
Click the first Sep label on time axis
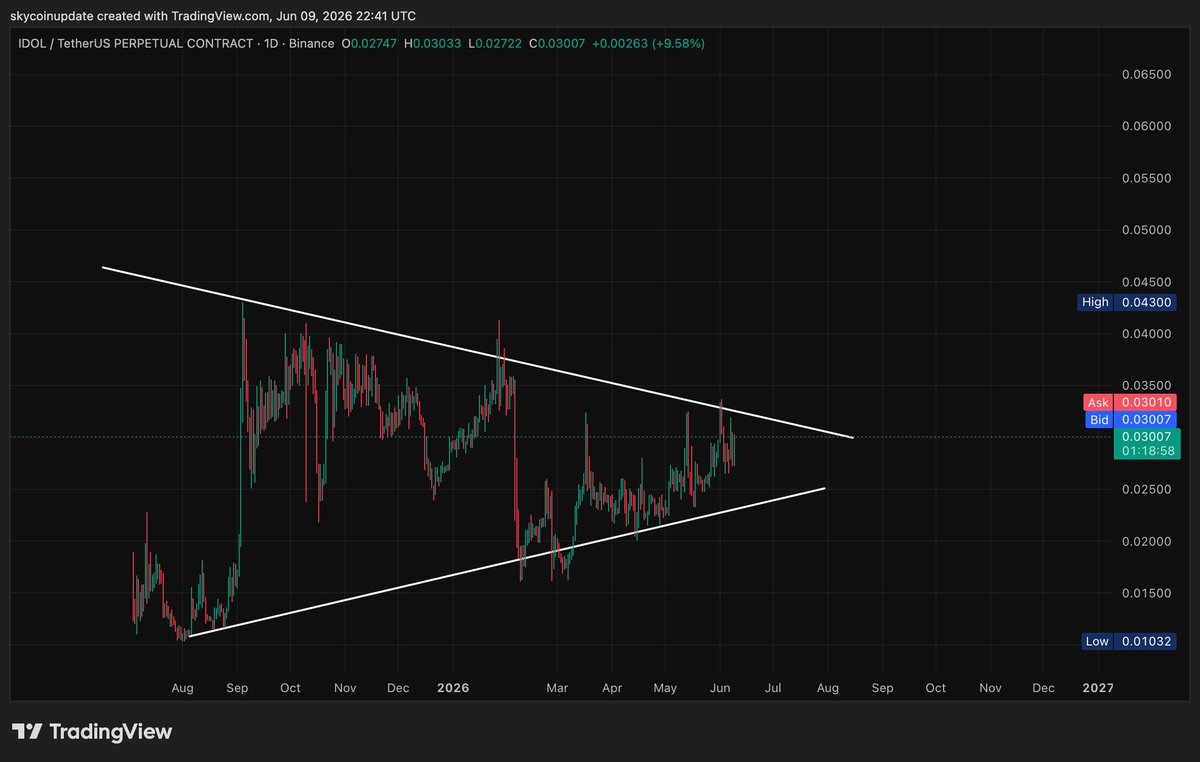pyautogui.click(x=238, y=688)
